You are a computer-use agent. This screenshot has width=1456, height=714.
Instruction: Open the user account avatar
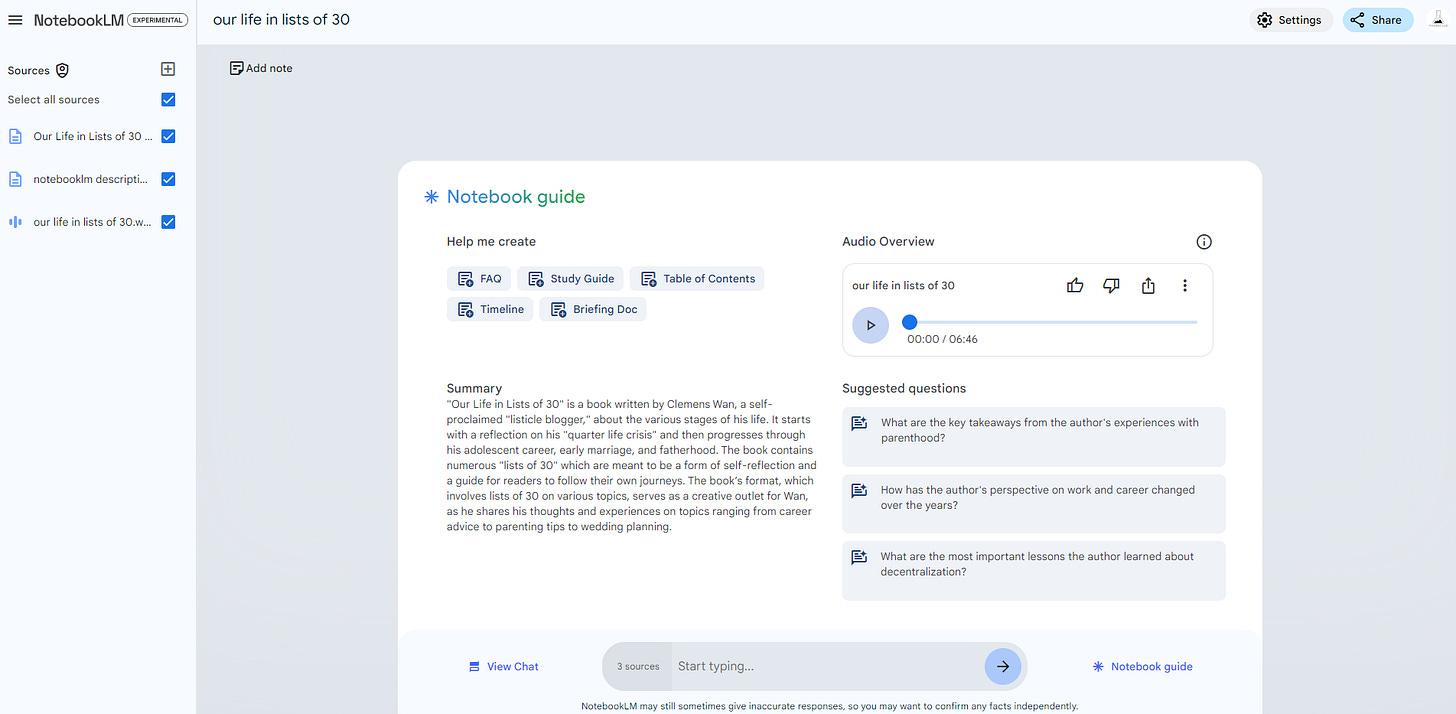(1437, 20)
